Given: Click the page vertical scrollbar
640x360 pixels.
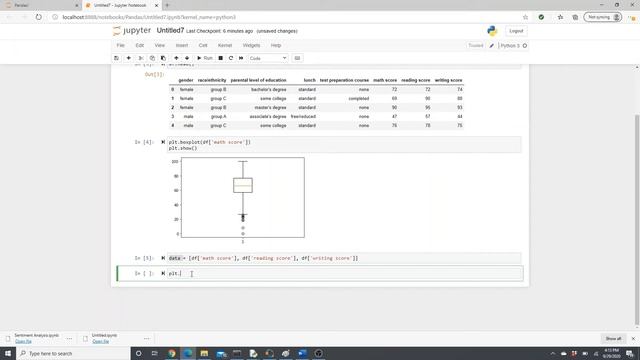Looking at the screenshot, I should click(637, 220).
